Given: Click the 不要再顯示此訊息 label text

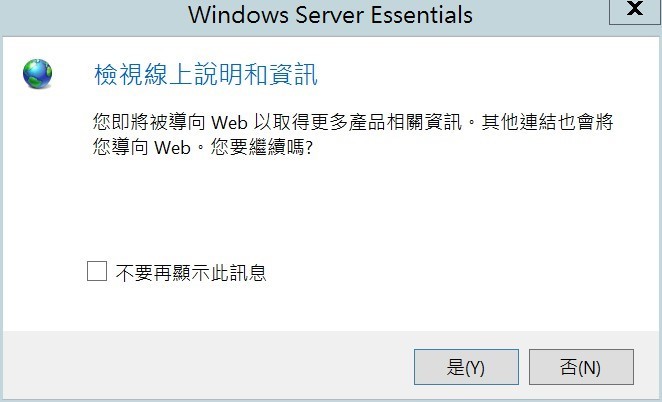Looking at the screenshot, I should click(190, 272).
